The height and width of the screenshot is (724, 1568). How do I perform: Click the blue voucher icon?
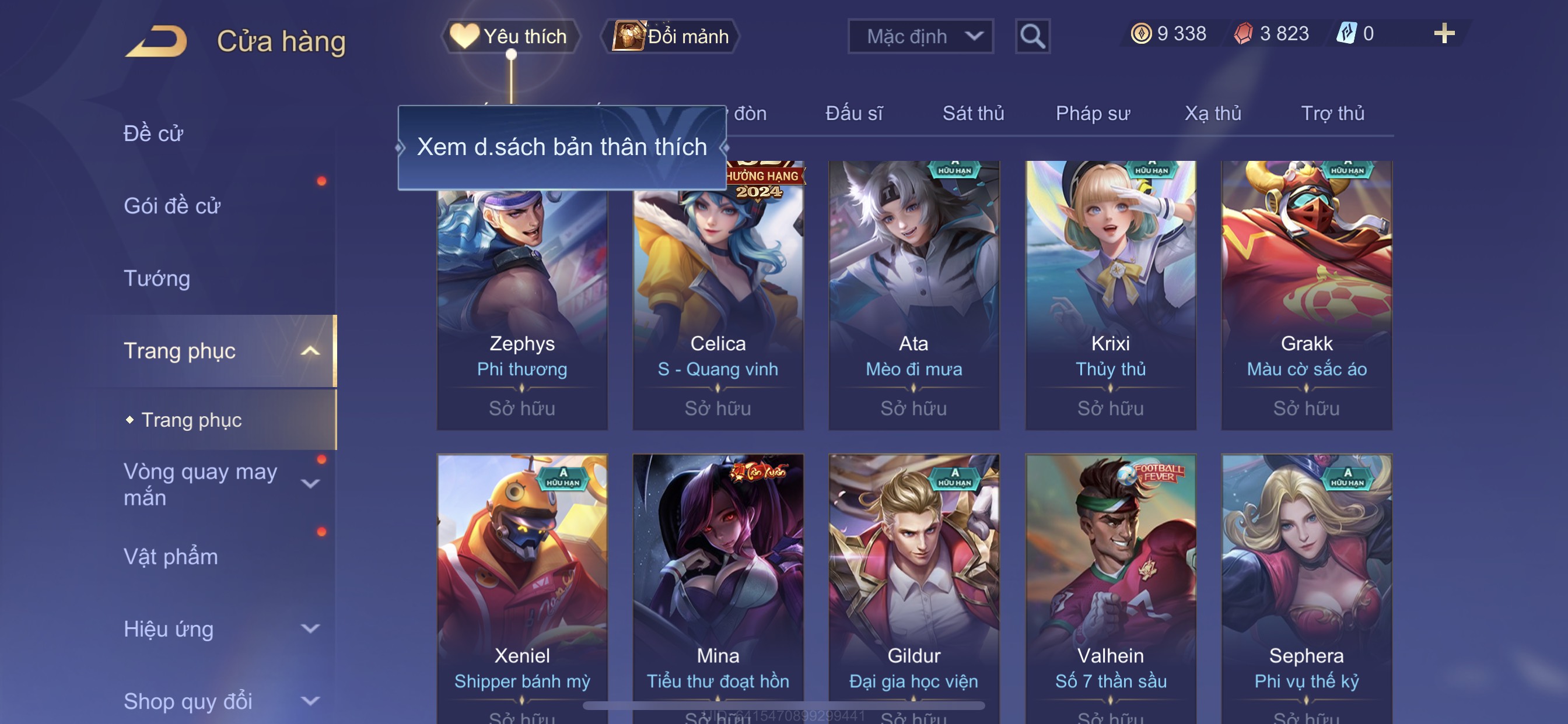click(1346, 33)
